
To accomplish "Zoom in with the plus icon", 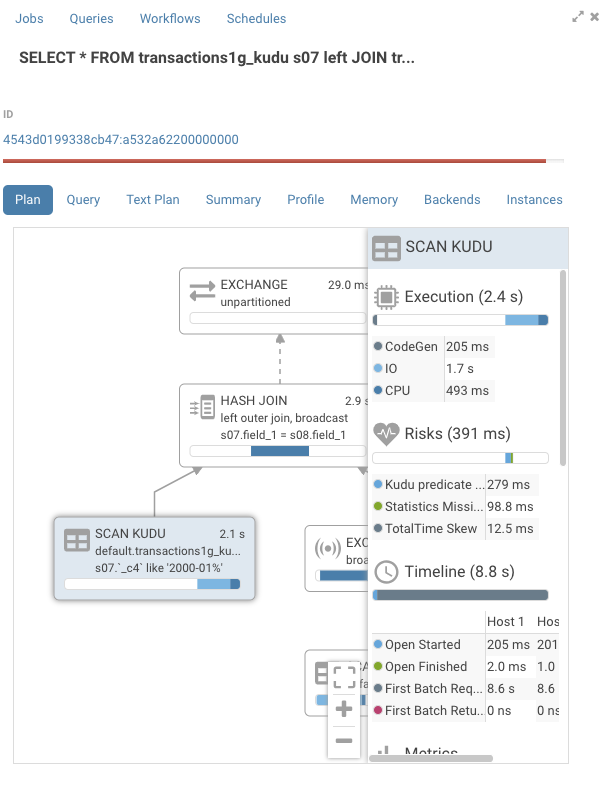I will 344,708.
